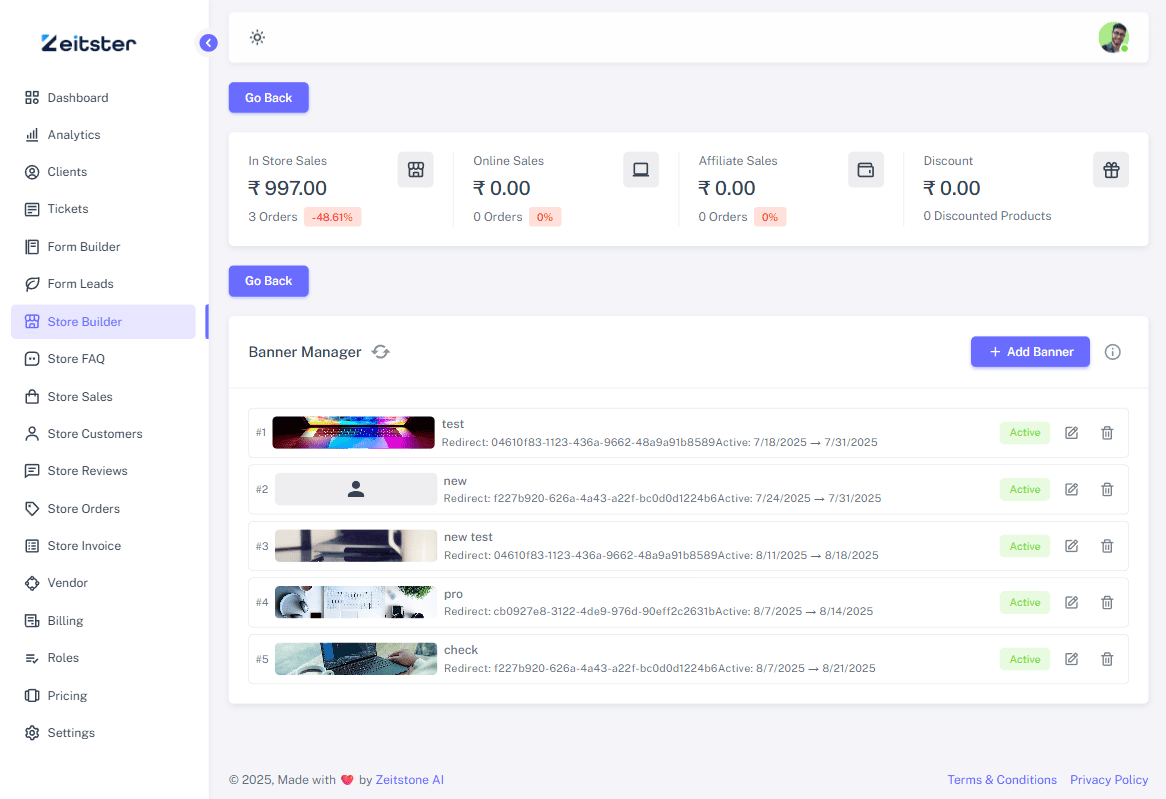Click the 'new' banner placeholder thumbnail
The height and width of the screenshot is (799, 1166).
356,490
